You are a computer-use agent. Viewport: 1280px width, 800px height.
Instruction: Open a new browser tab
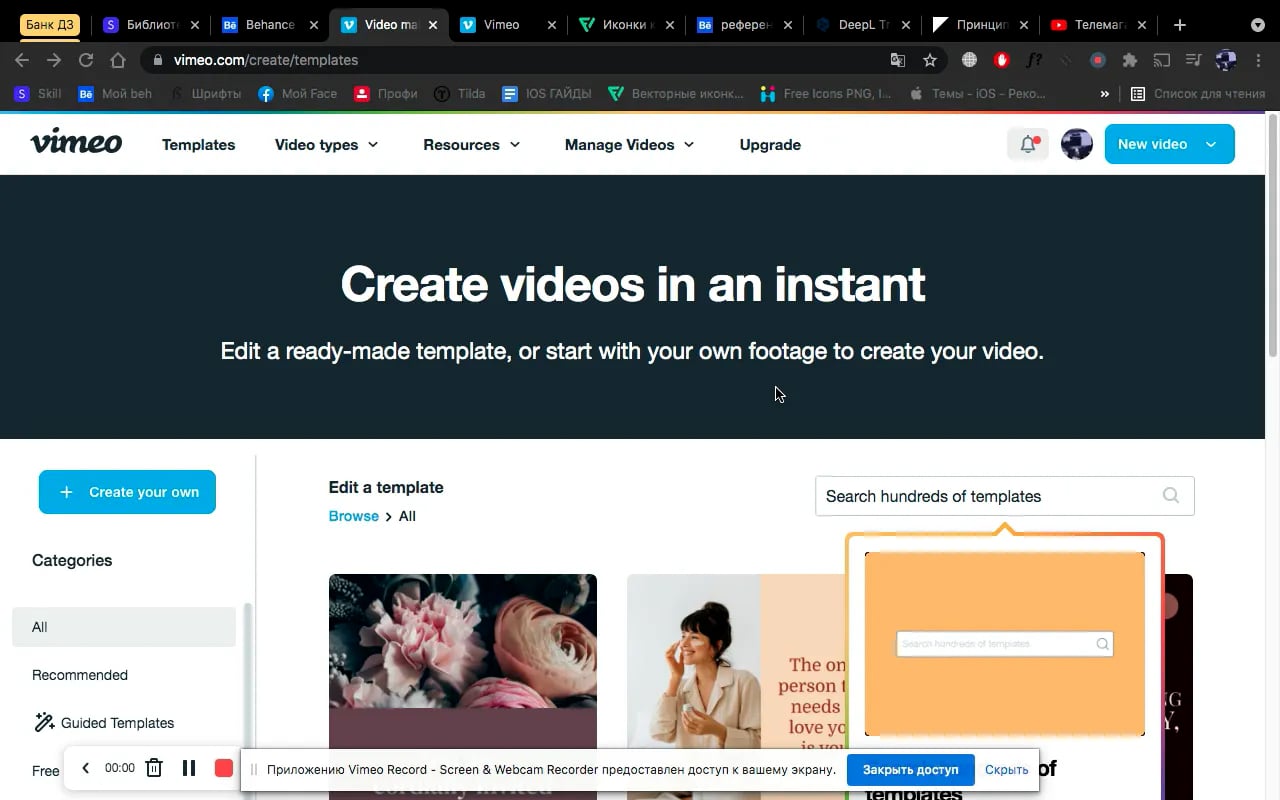[1180, 25]
